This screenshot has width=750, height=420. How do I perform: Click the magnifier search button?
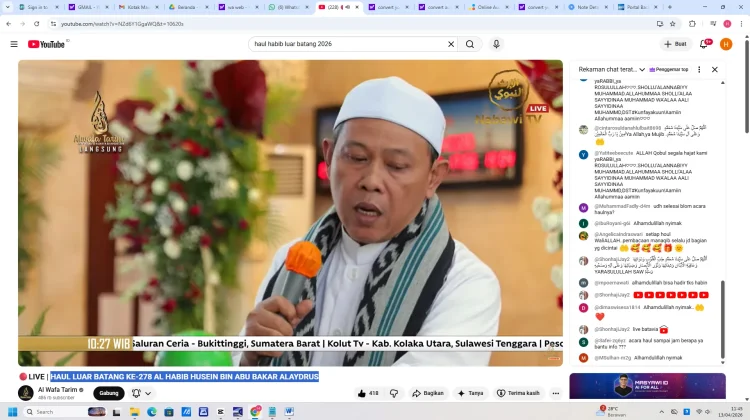pyautogui.click(x=470, y=44)
